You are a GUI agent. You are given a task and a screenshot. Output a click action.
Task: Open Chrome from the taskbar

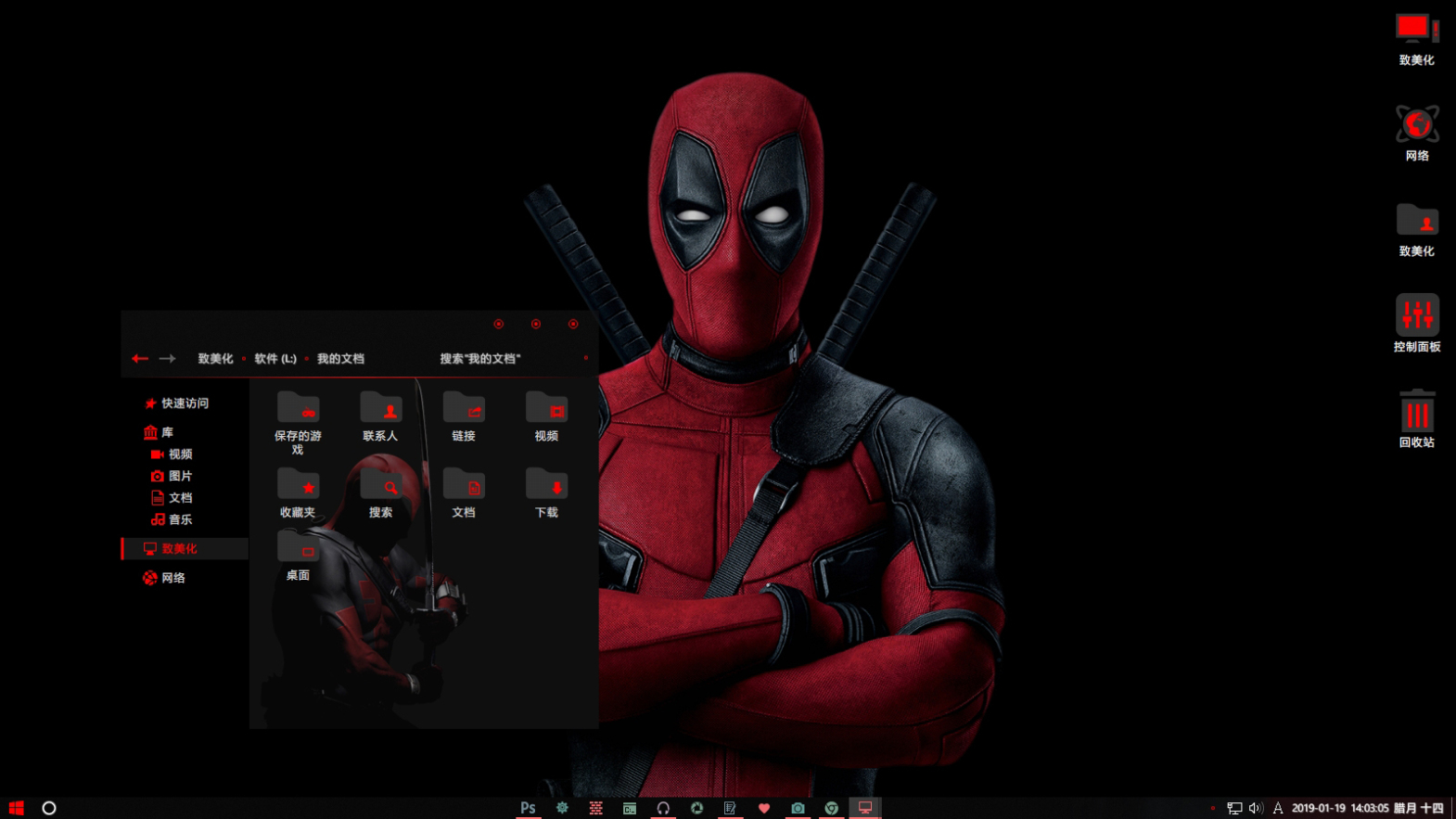pyautogui.click(x=832, y=808)
